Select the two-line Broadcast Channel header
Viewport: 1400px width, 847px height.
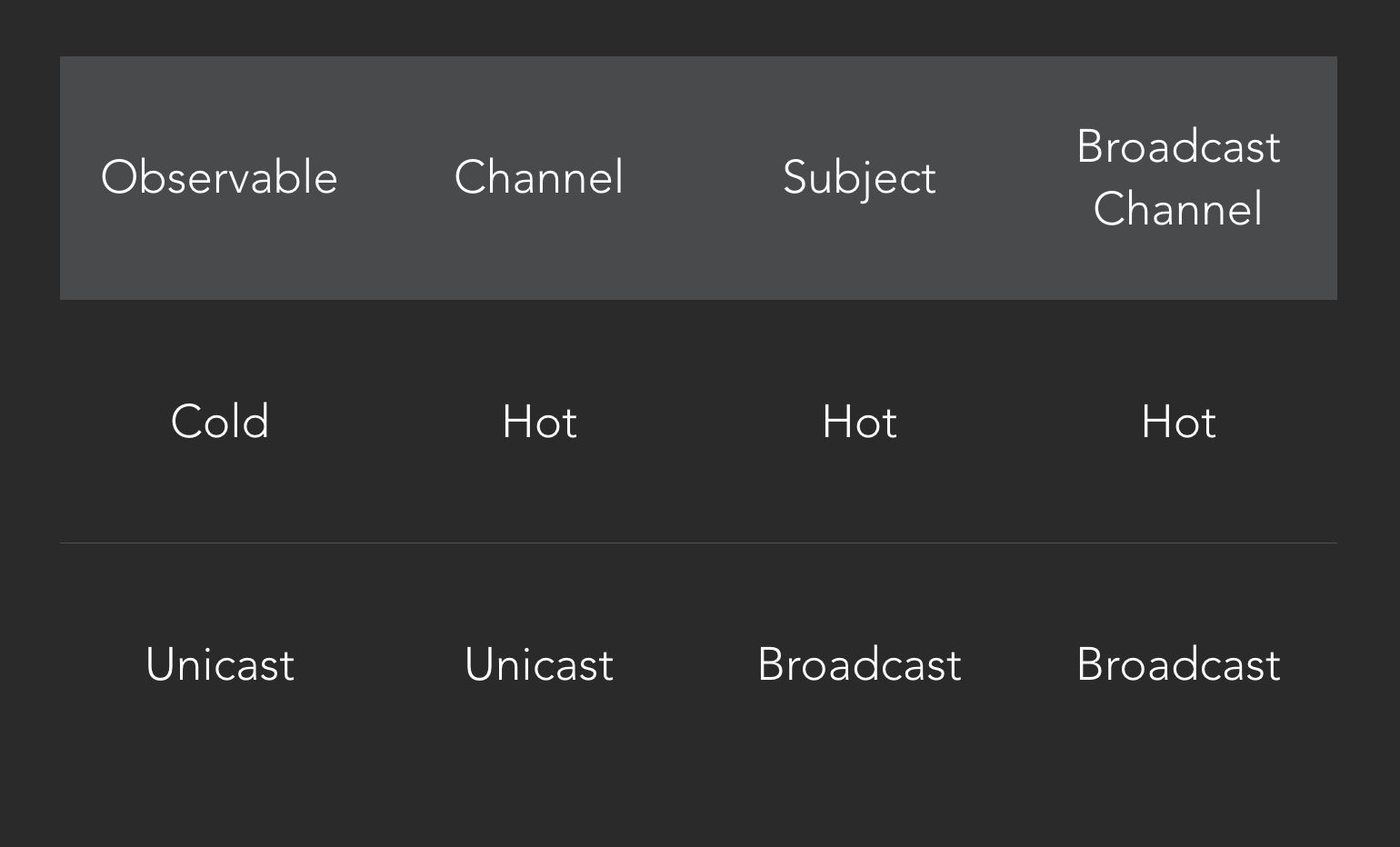tap(1178, 177)
